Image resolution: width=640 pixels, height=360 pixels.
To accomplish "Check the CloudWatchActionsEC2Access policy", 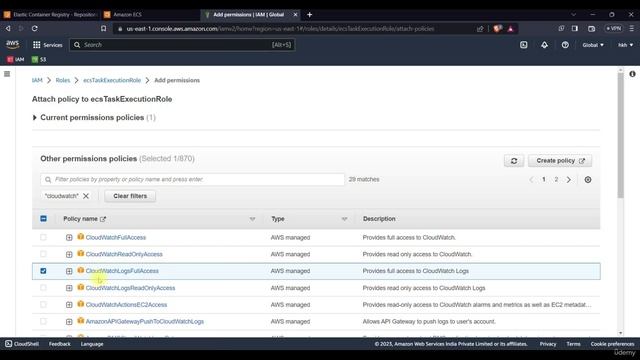I will coord(43,304).
